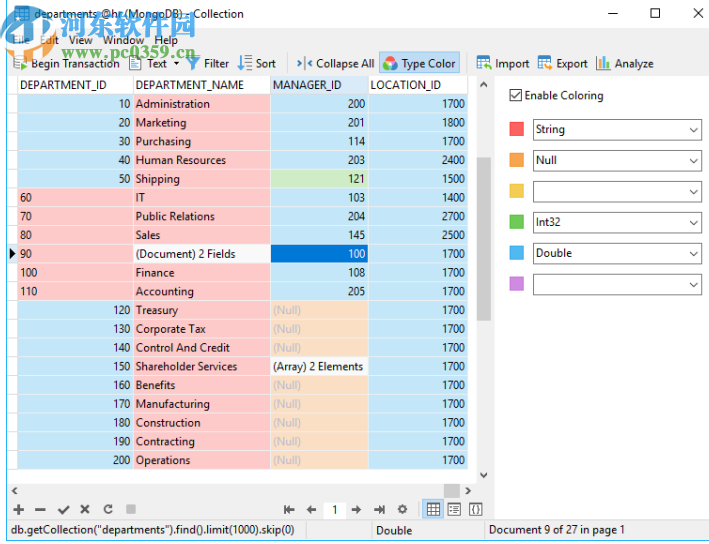Go to the previous page
This screenshot has height=544, width=709.
(311, 510)
